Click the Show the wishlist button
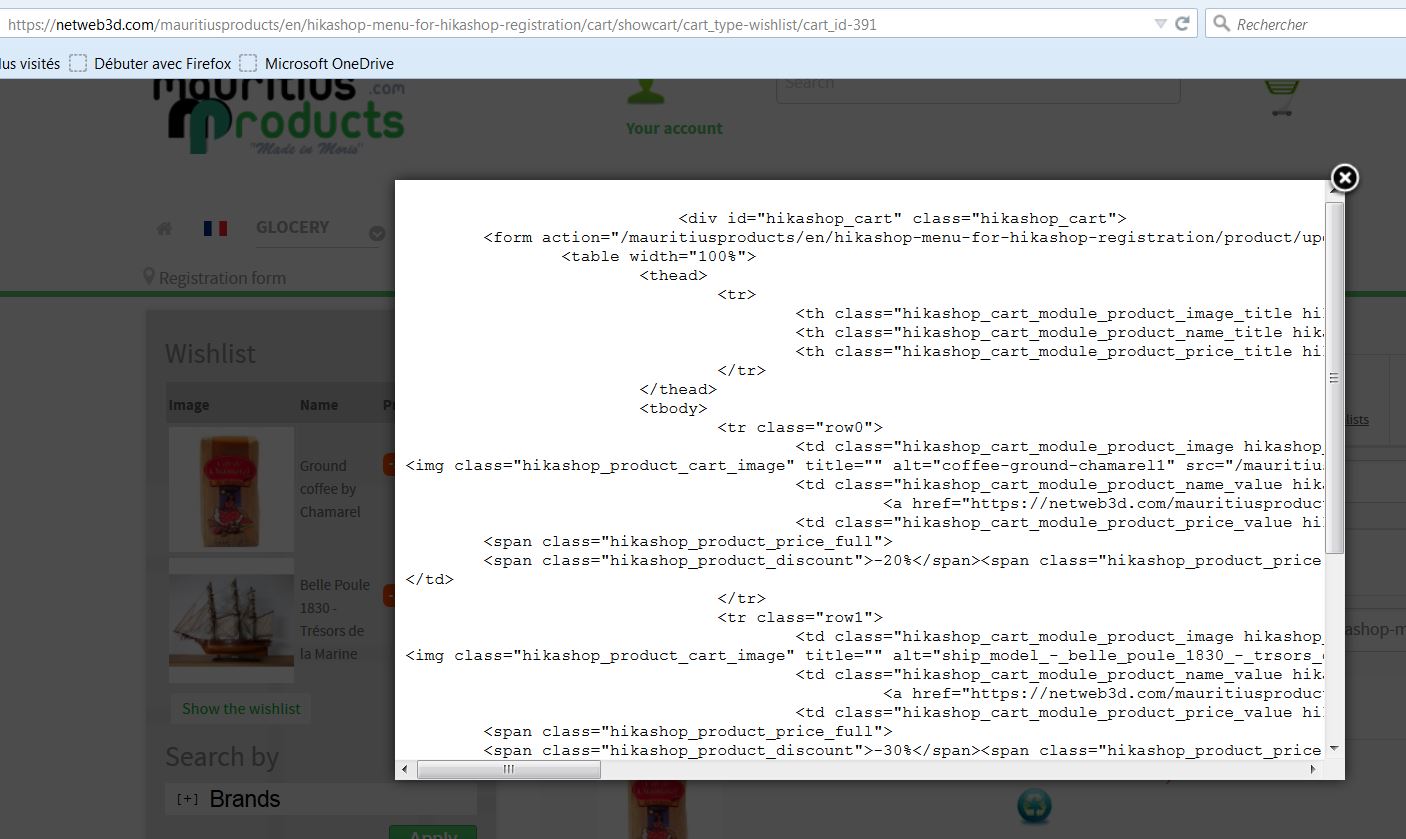Image resolution: width=1406 pixels, height=839 pixels. 241,709
